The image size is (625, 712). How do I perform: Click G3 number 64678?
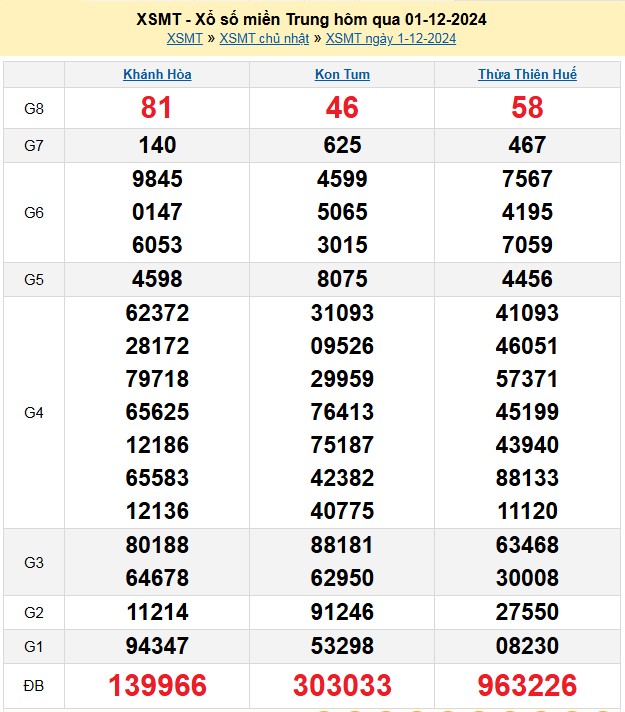coord(157,578)
